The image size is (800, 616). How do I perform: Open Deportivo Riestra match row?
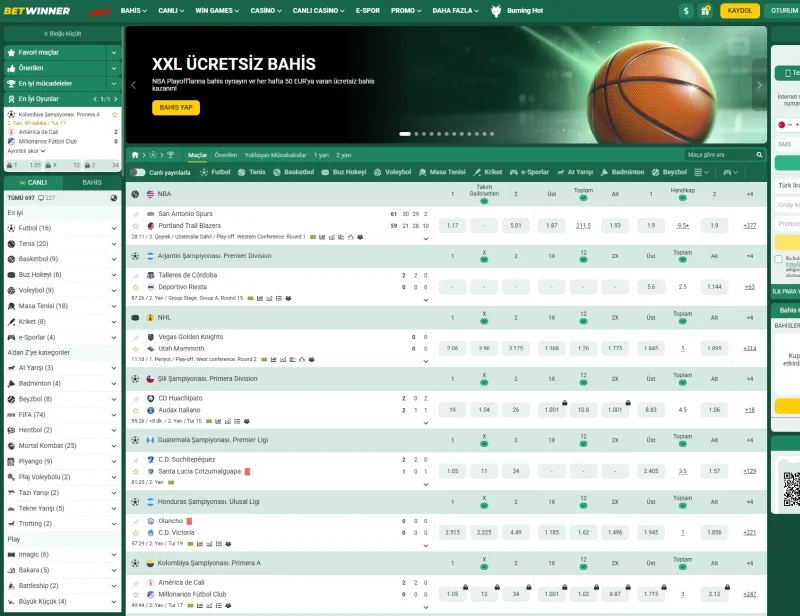coord(182,287)
